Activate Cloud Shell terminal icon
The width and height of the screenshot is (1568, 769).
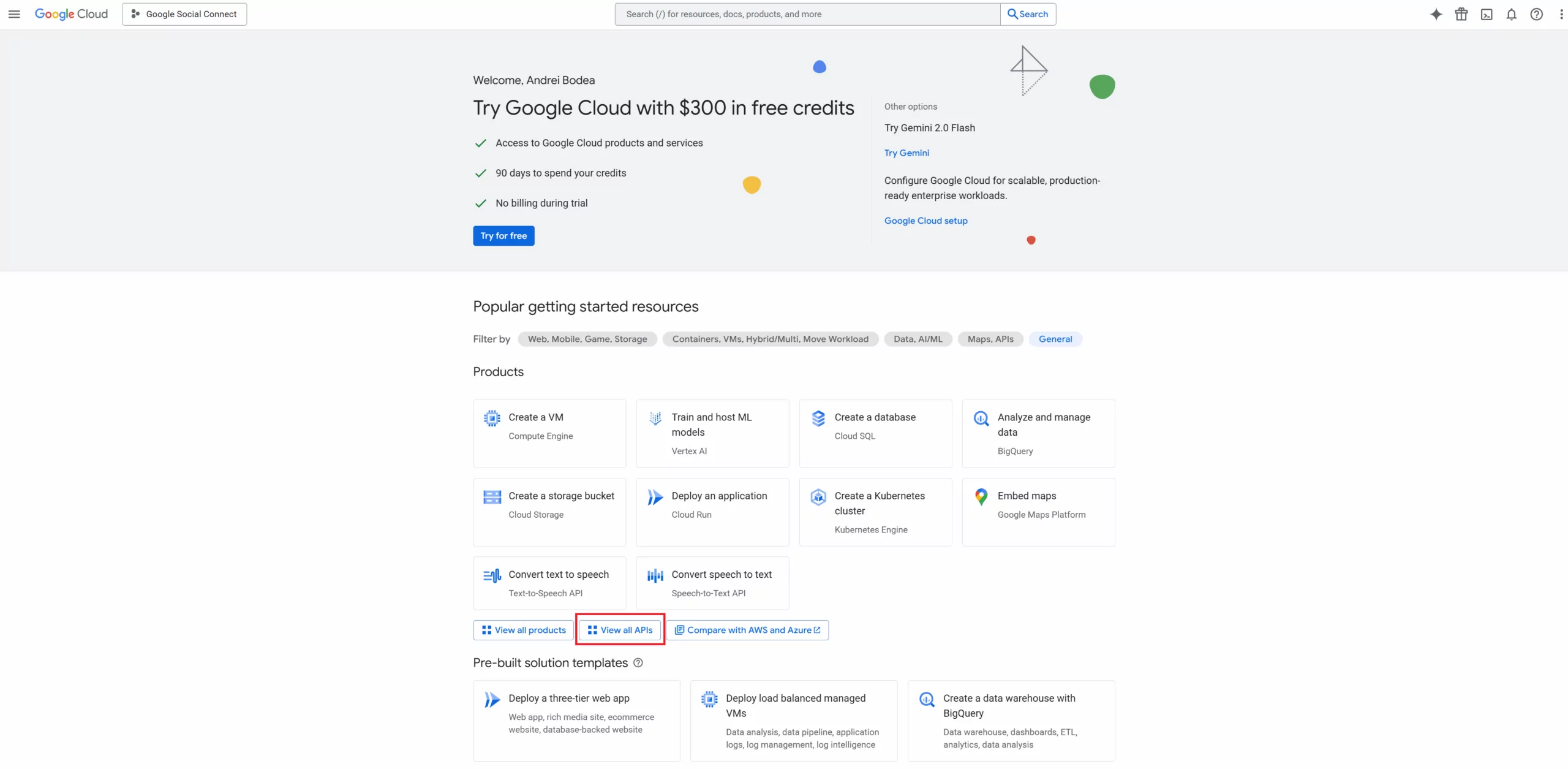click(x=1486, y=14)
